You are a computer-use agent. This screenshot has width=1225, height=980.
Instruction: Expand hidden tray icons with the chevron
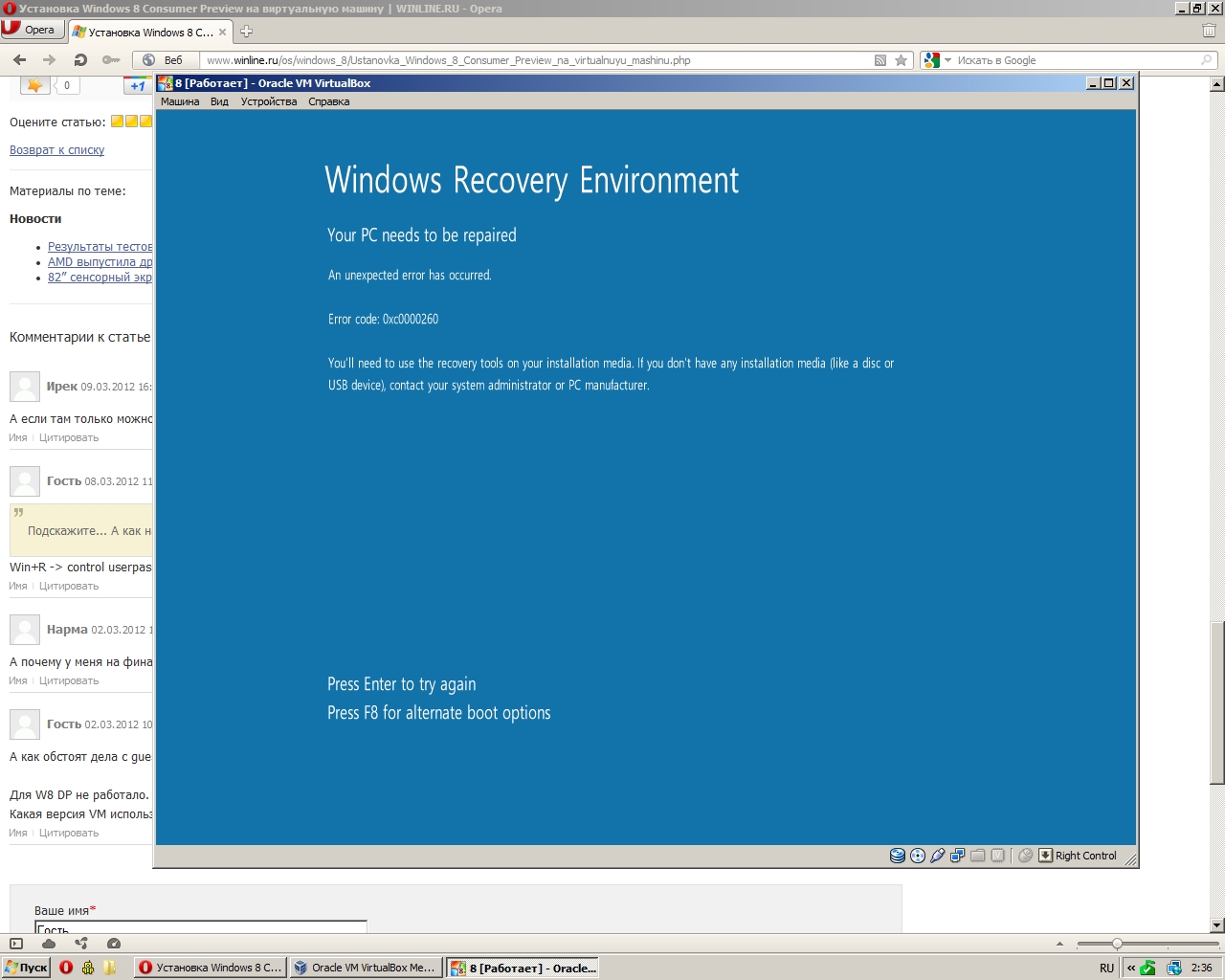(1130, 968)
